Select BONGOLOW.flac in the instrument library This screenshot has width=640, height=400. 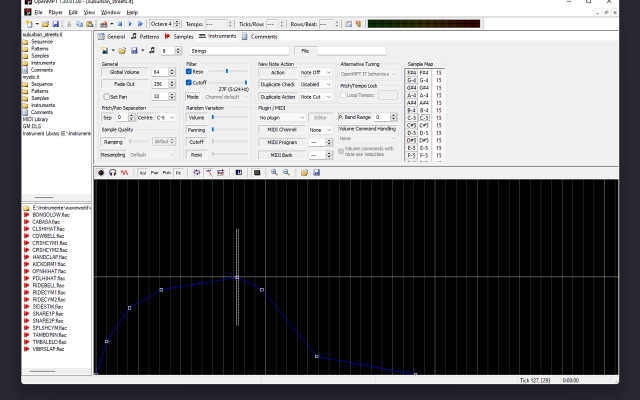pos(51,215)
